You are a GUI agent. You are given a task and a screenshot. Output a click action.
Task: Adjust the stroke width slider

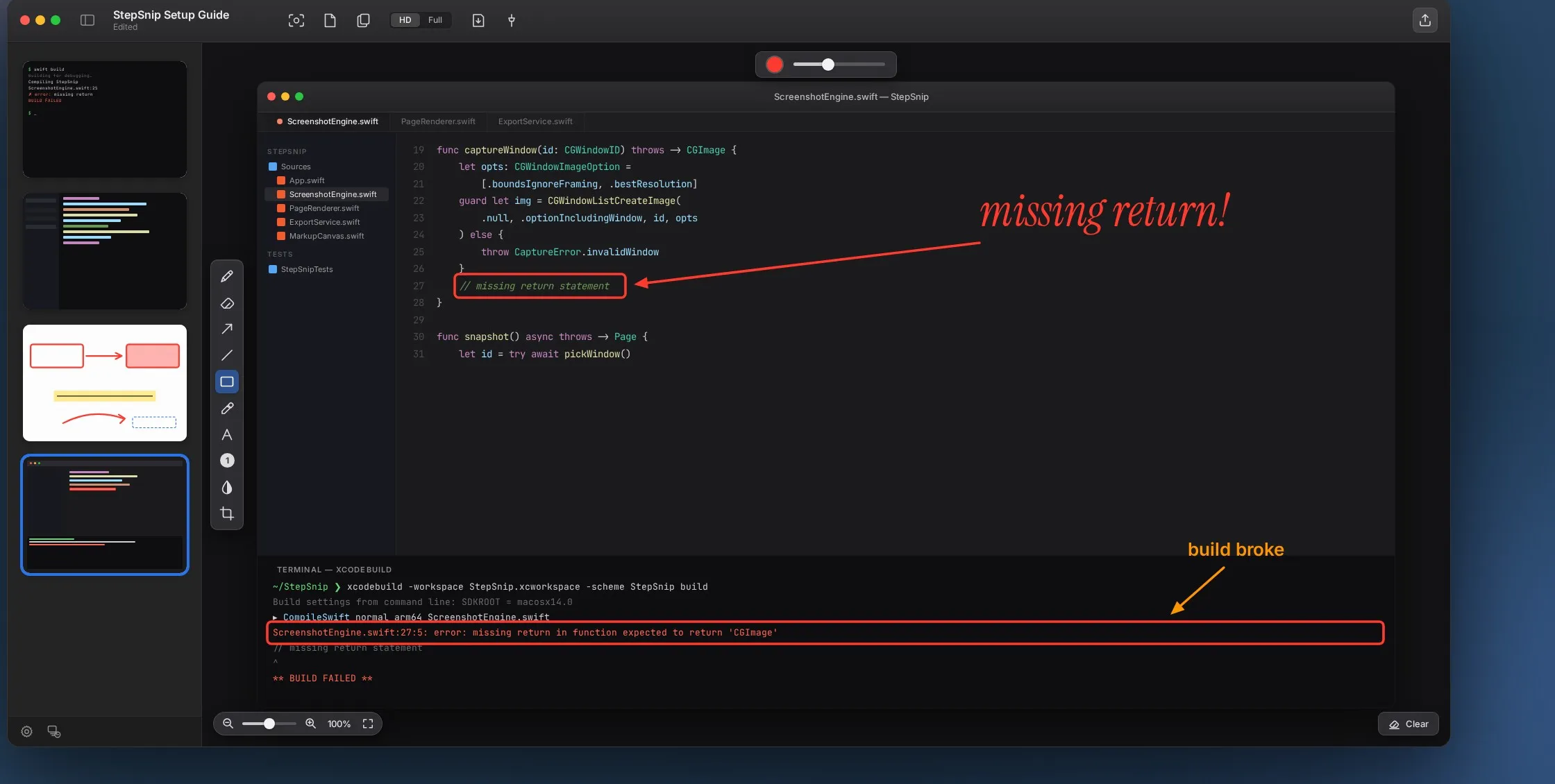839,65
